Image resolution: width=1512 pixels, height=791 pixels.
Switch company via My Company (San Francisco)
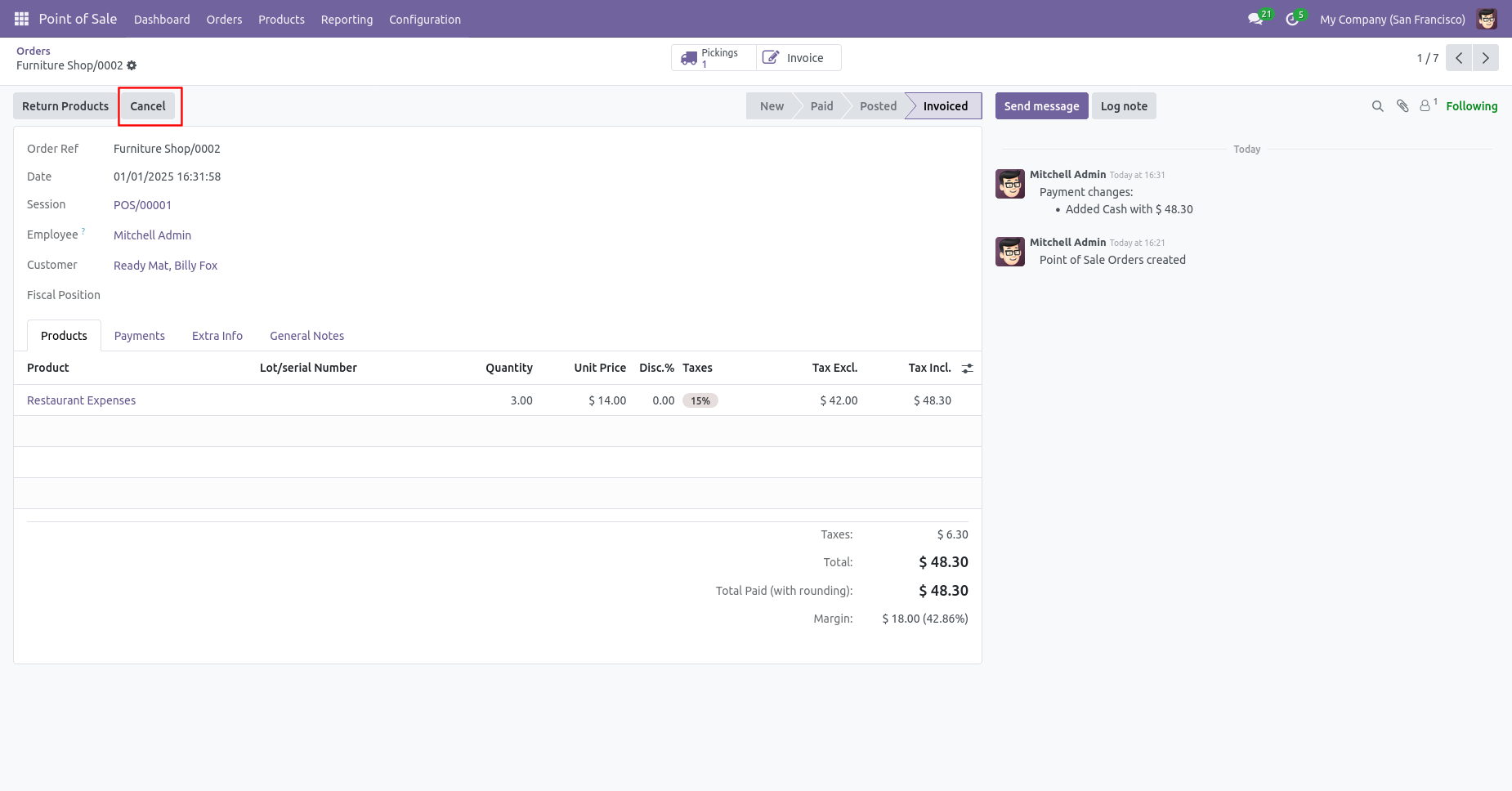[x=1392, y=19]
